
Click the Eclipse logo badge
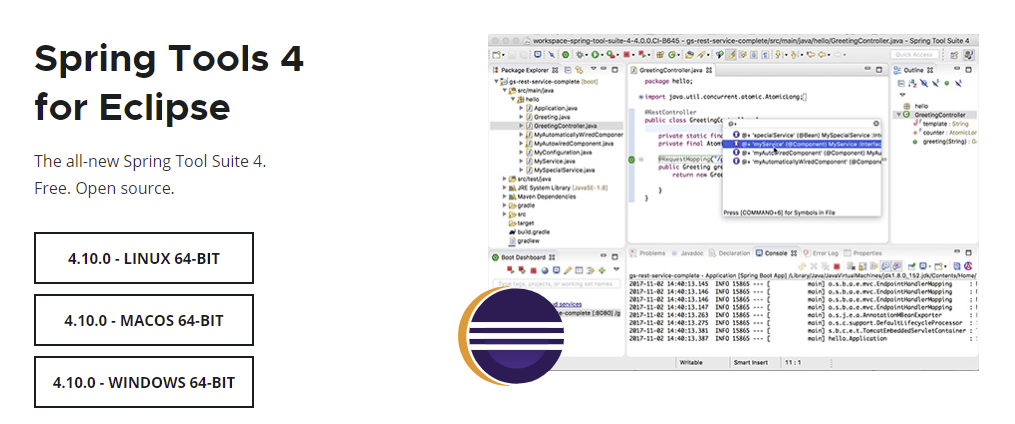(x=511, y=337)
